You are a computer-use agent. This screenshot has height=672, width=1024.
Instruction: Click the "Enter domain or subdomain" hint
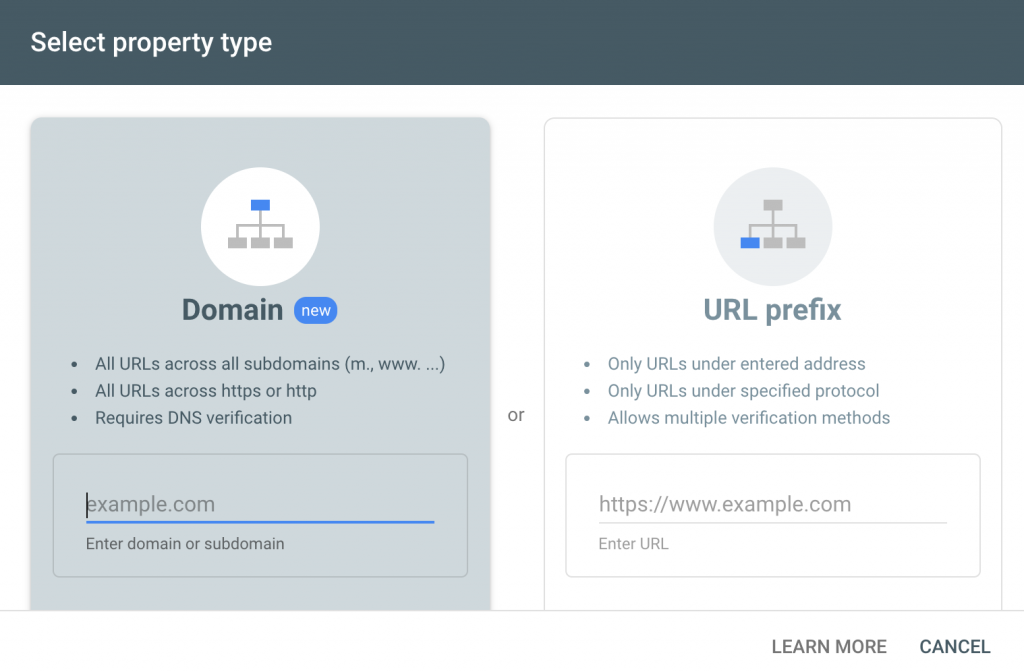coord(185,544)
